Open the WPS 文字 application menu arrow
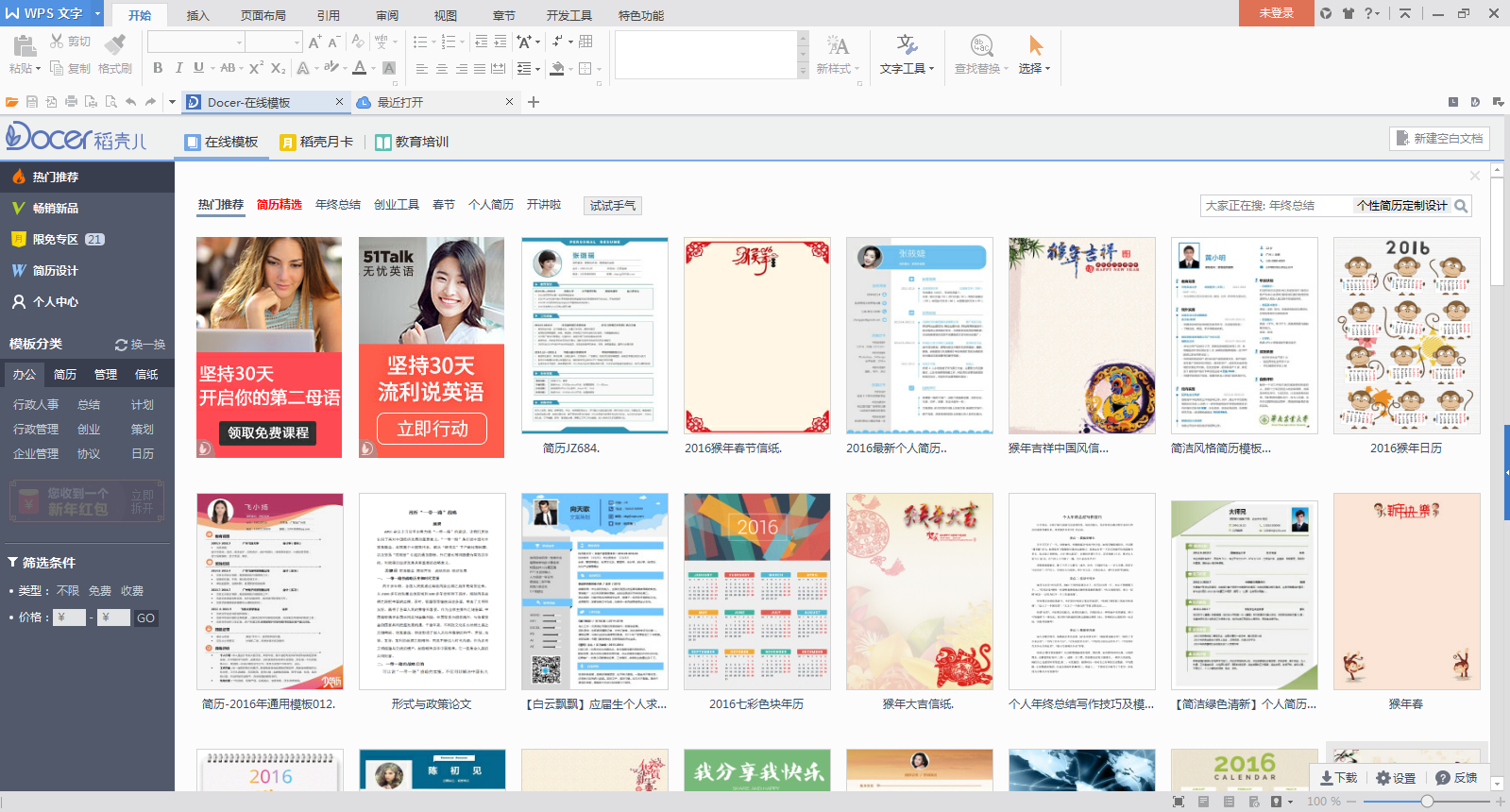 pyautogui.click(x=97, y=13)
